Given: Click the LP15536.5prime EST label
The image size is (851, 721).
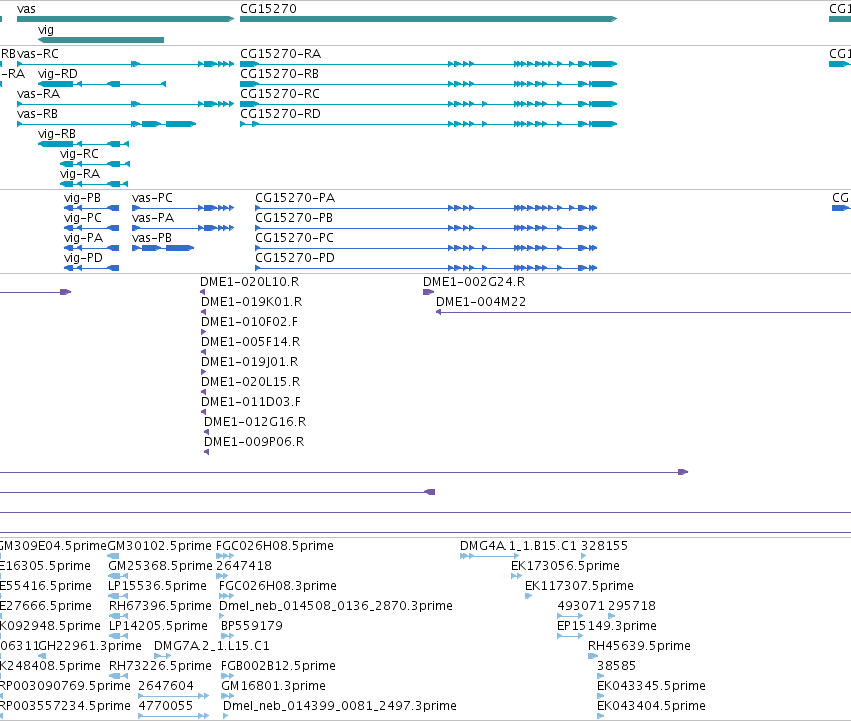Looking at the screenshot, I should point(157,586).
